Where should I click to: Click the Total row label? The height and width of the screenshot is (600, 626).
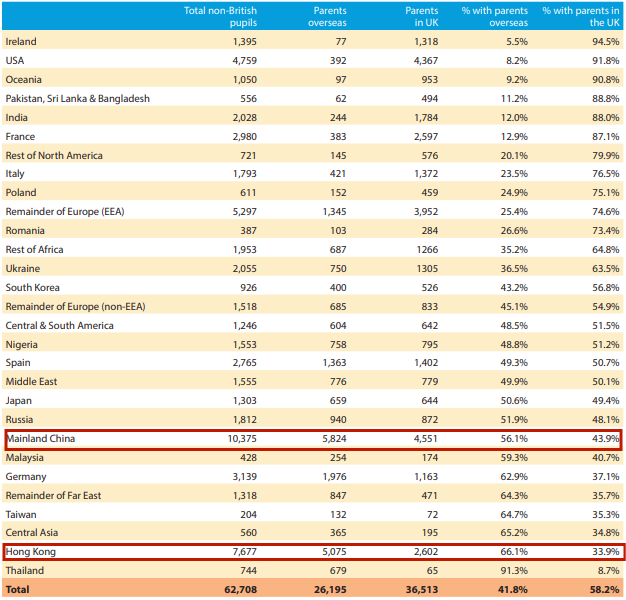tap(17, 590)
